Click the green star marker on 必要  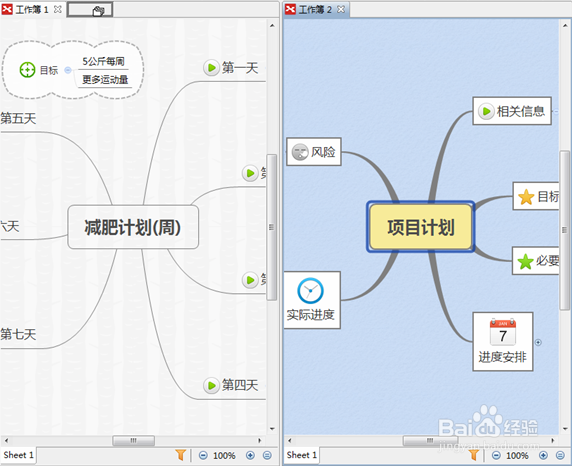[x=525, y=261]
